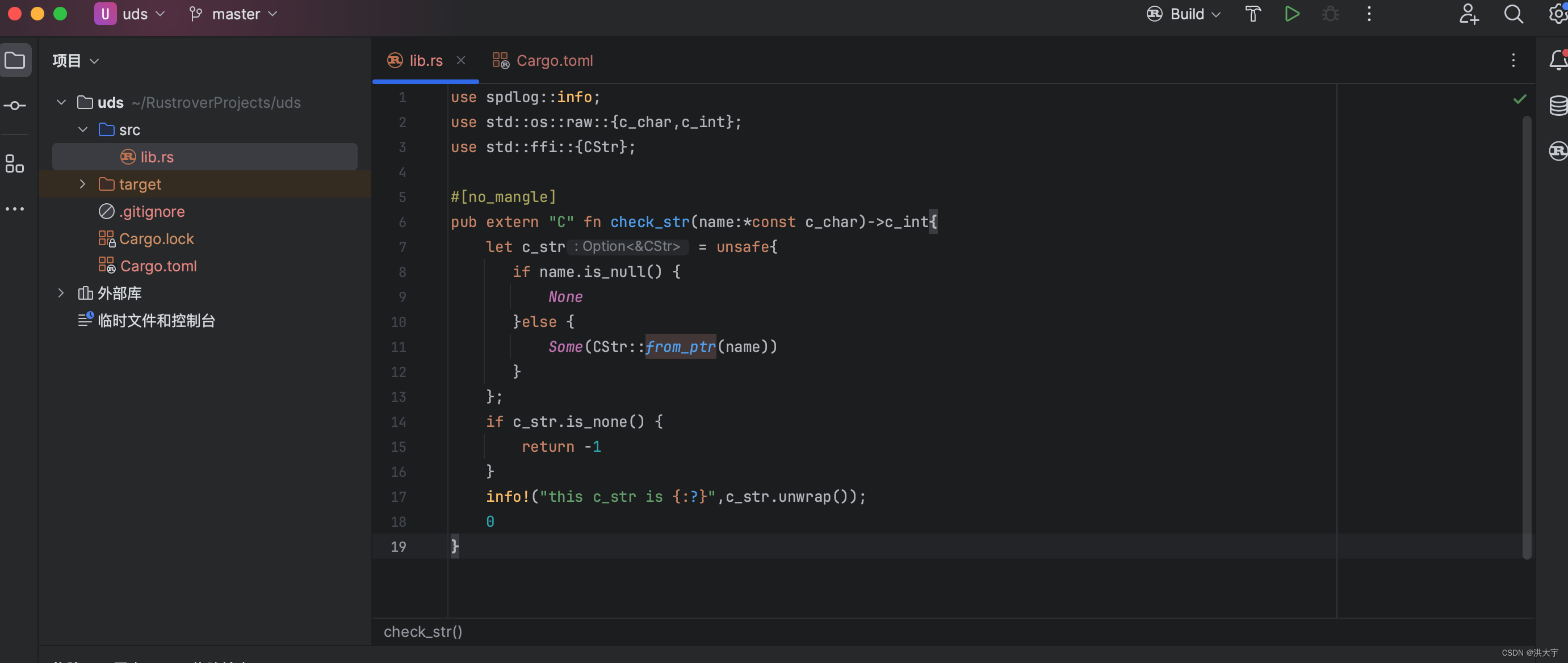
Task: Click the from_ptr function call
Action: pyautogui.click(x=680, y=346)
